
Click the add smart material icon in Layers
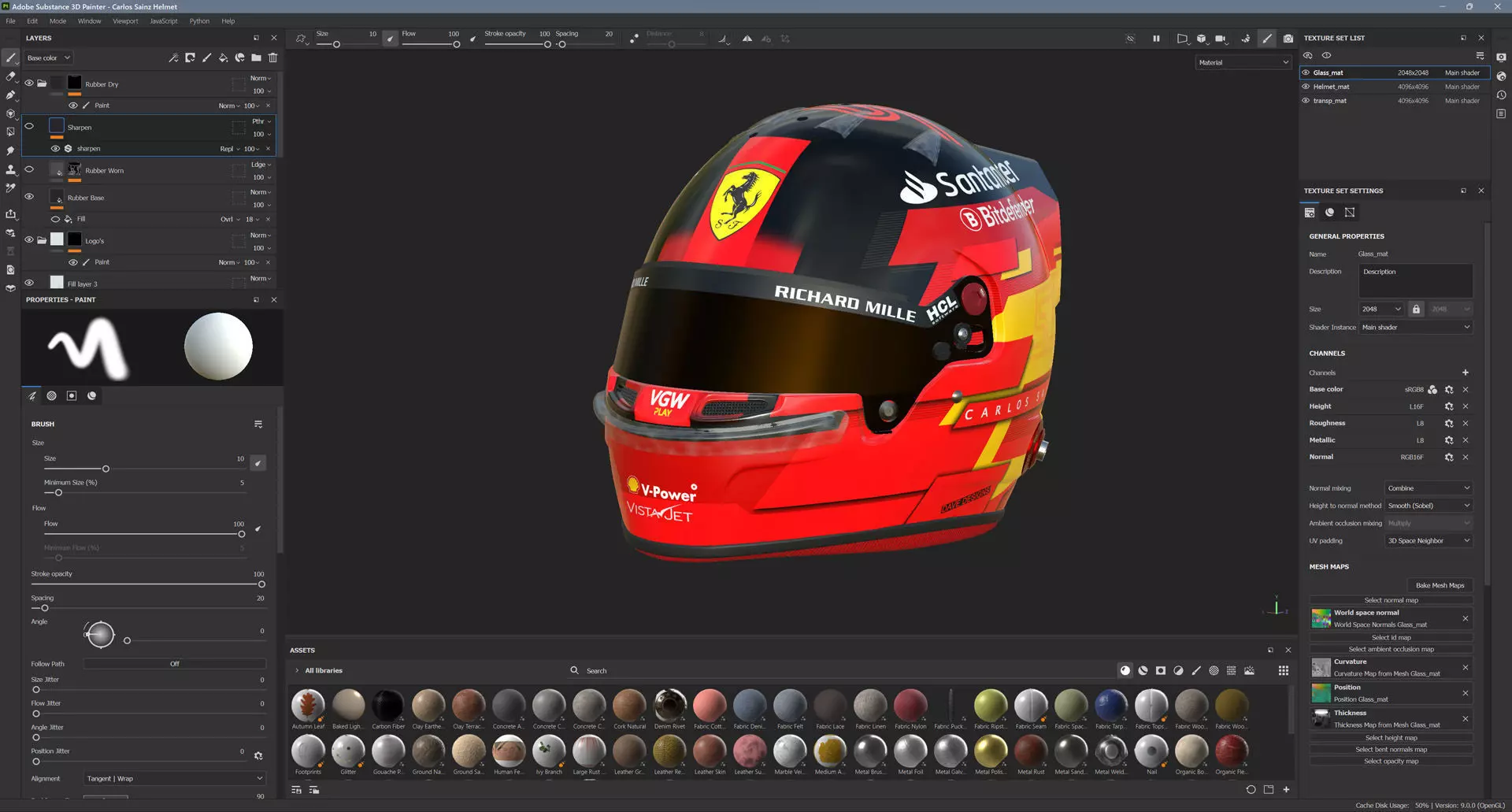(239, 57)
